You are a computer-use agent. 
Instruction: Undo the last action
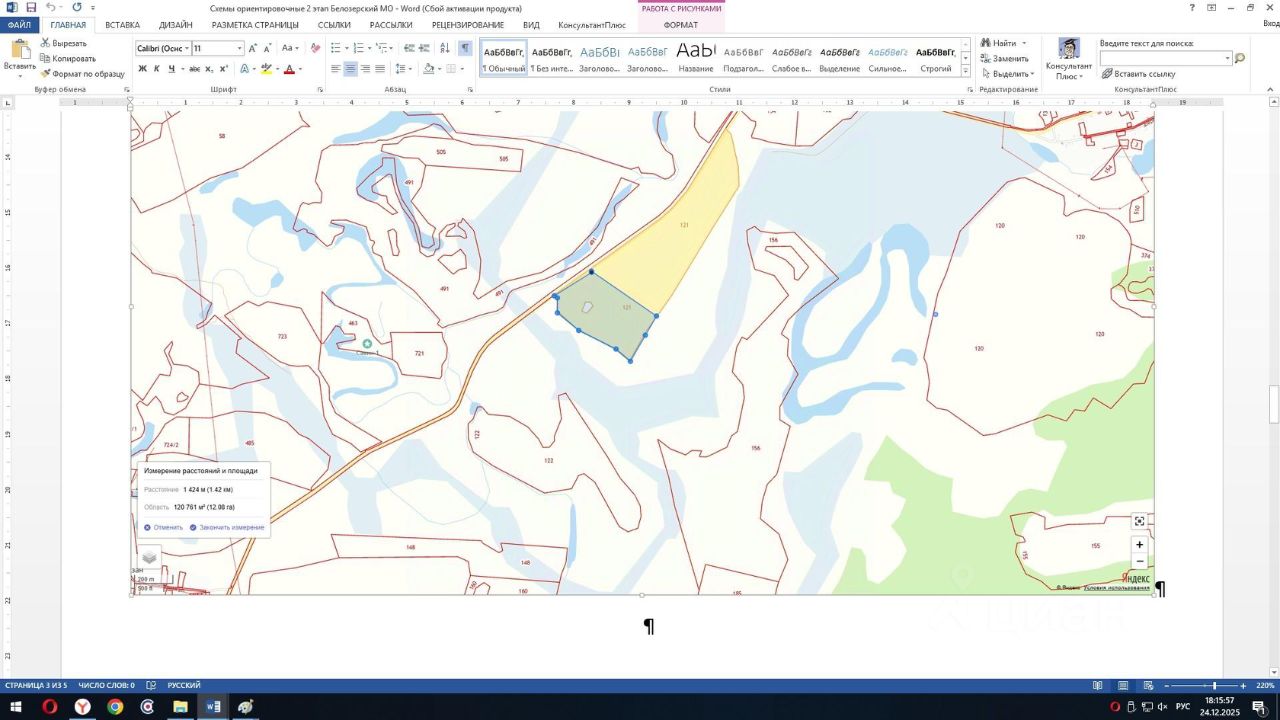point(51,8)
